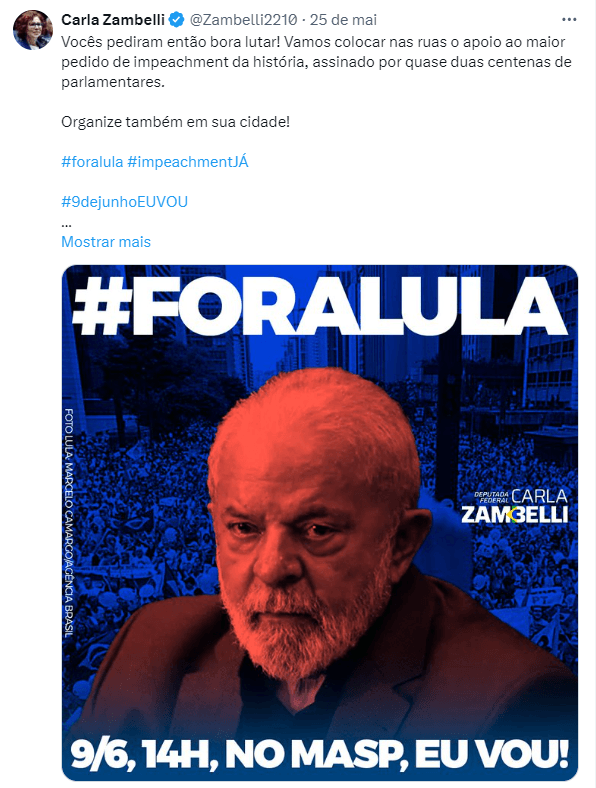Click the vertical photo credit text
The width and height of the screenshot is (596, 788).
coord(69,523)
